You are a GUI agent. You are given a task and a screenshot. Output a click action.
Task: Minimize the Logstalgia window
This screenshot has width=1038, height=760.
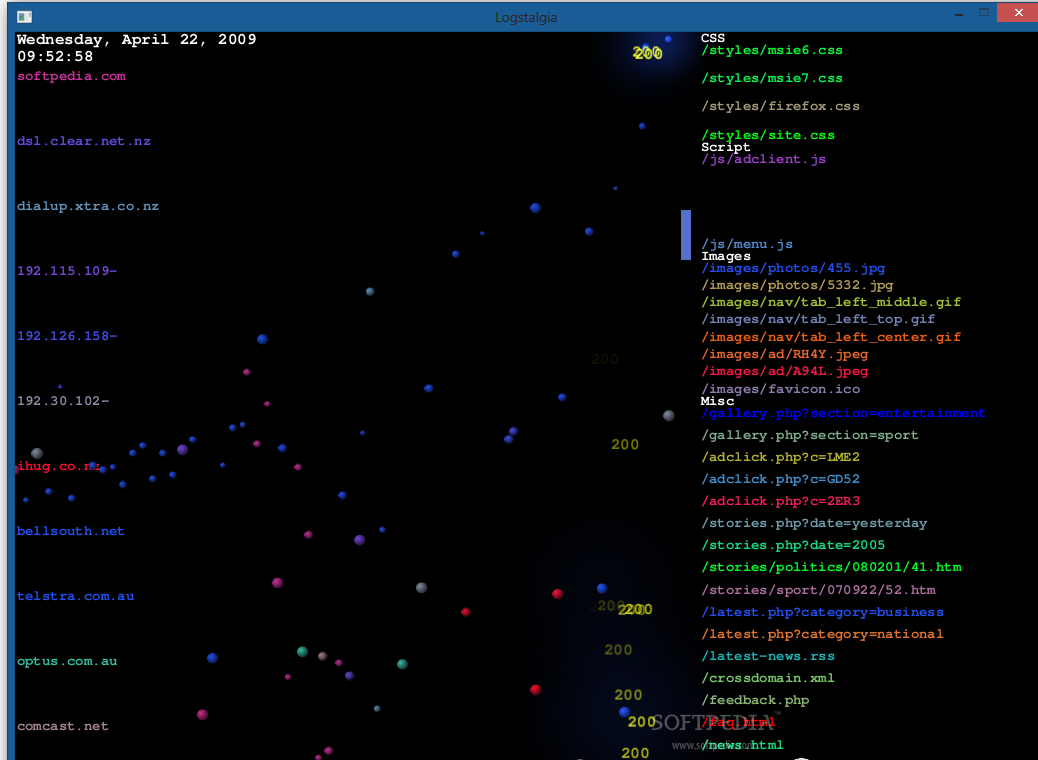pos(959,14)
